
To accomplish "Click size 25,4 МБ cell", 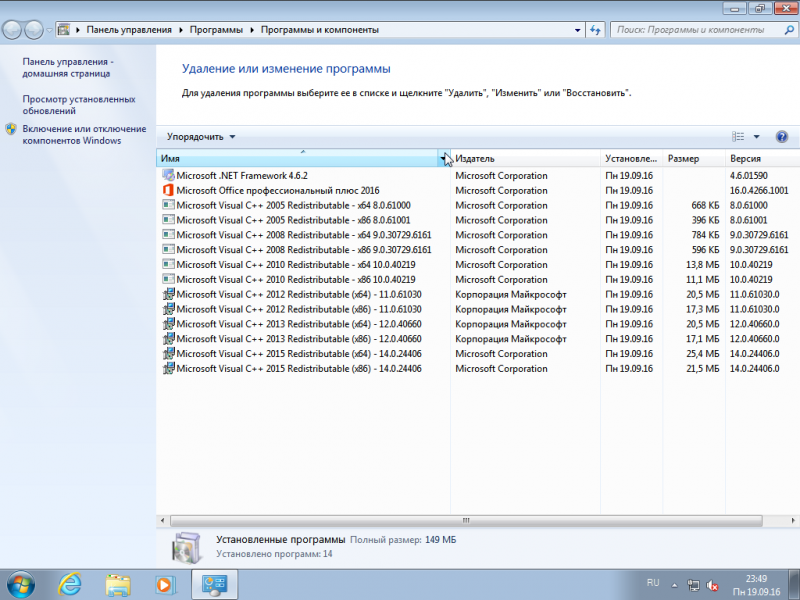I will (703, 354).
